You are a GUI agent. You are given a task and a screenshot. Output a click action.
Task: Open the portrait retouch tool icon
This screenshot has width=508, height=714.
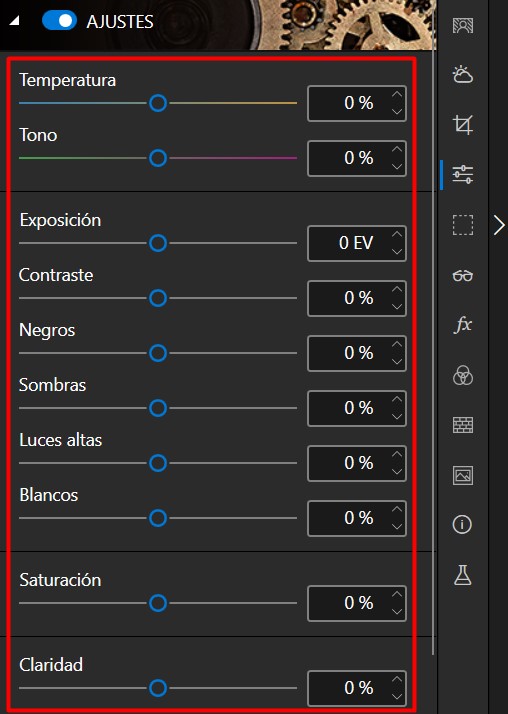coord(462,25)
